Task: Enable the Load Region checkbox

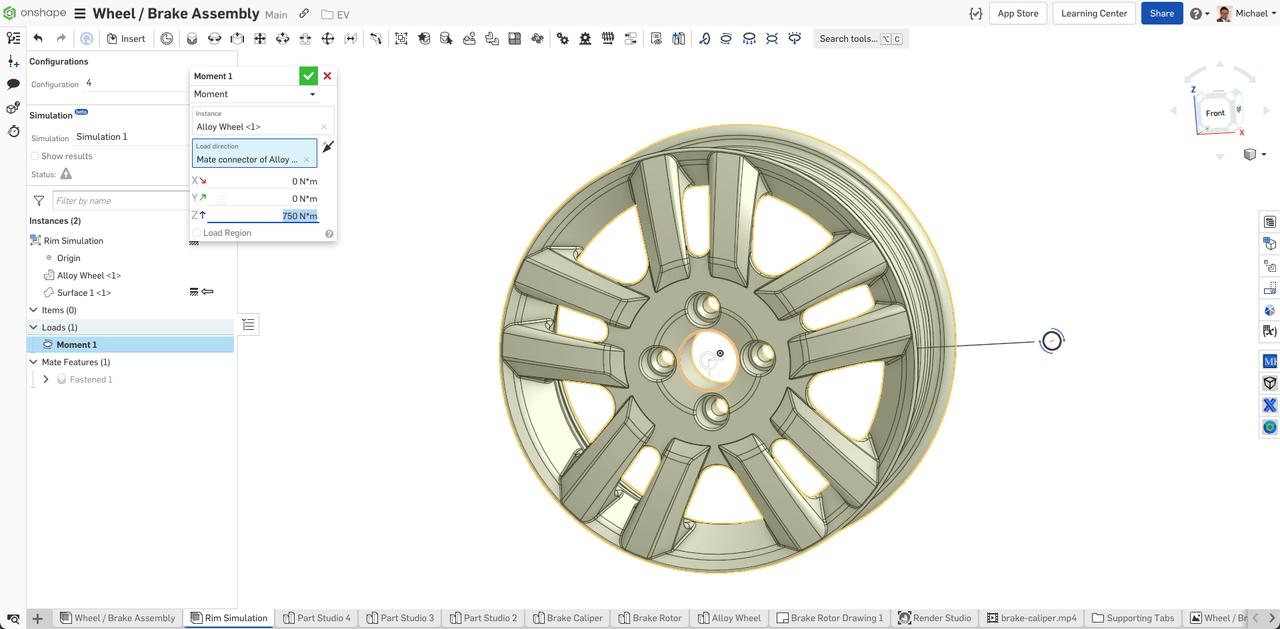Action: pyautogui.click(x=196, y=232)
